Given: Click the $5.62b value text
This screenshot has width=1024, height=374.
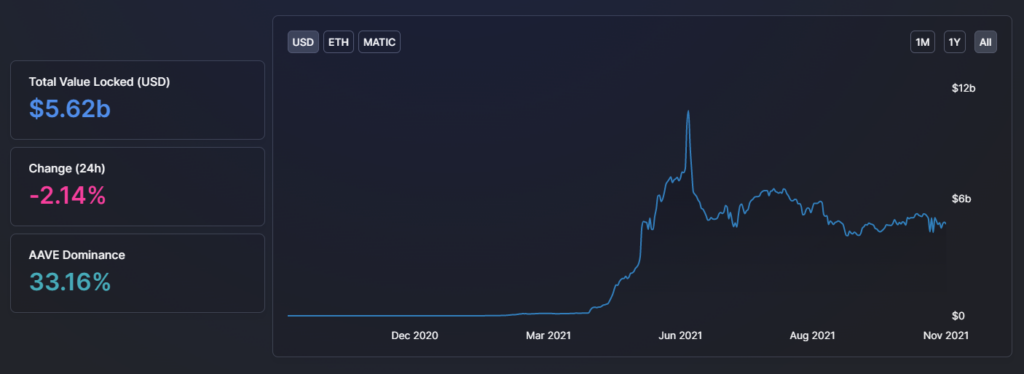Looking at the screenshot, I should tap(70, 109).
